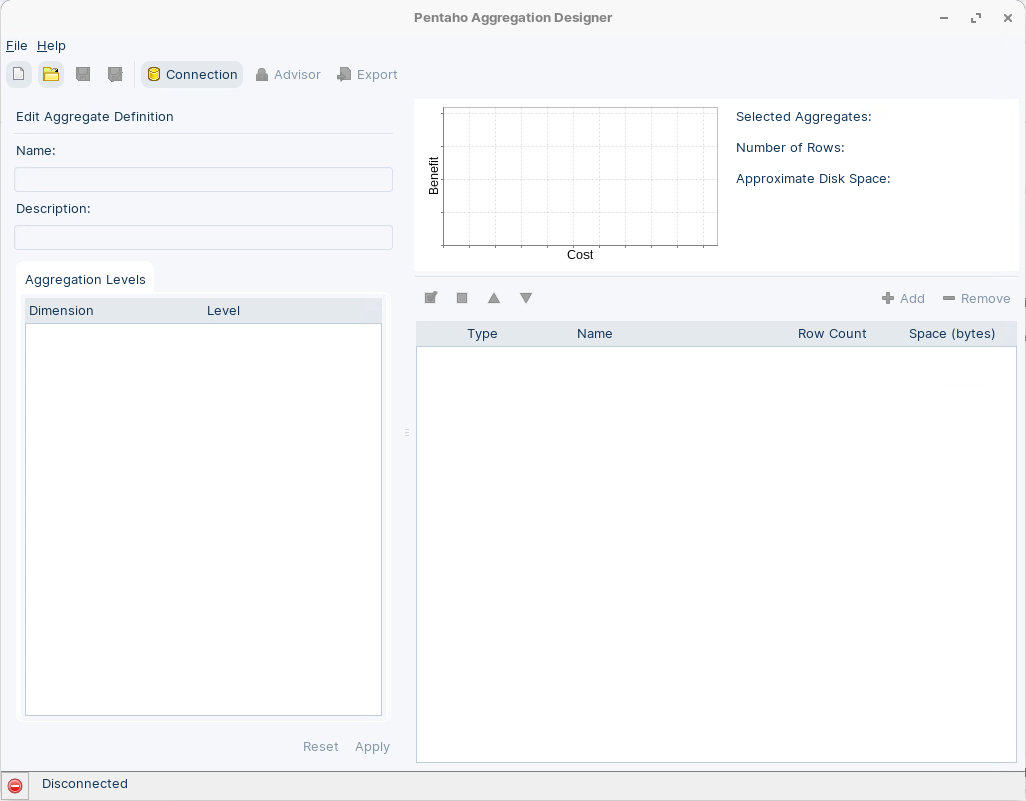Open the File menu
This screenshot has width=1026, height=801.
tap(16, 46)
